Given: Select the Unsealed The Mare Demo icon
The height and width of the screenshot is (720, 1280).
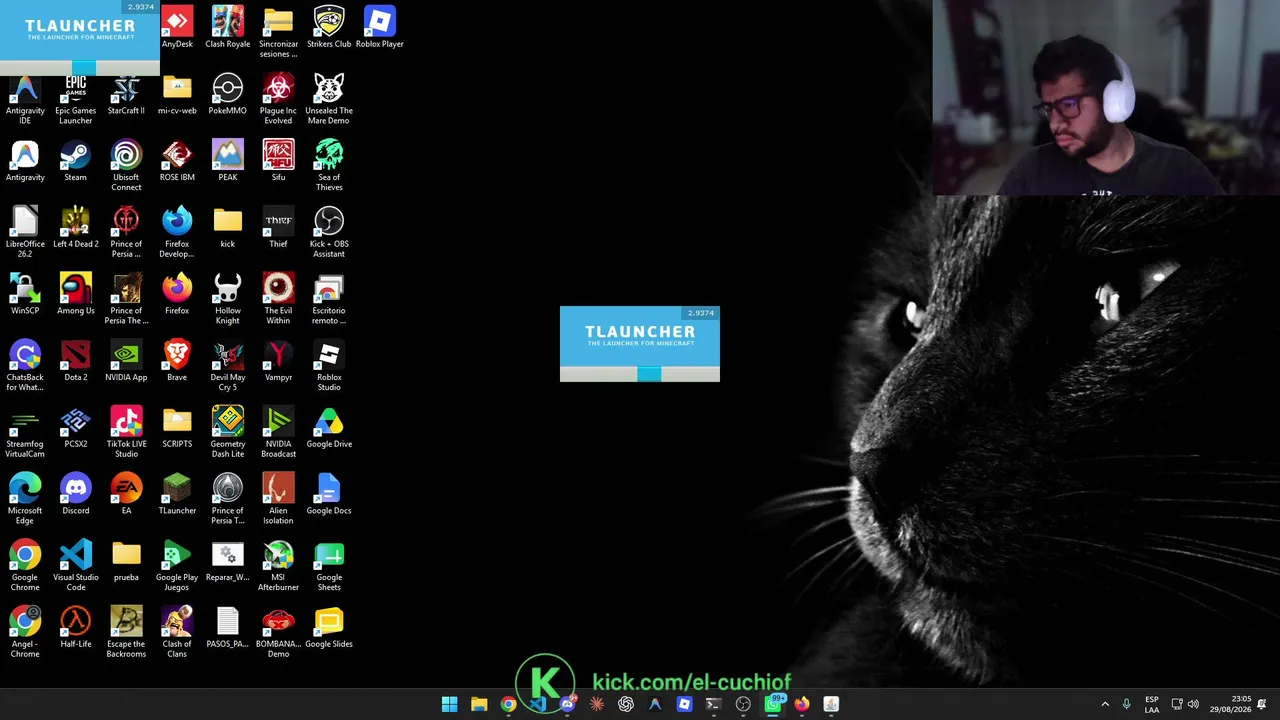Looking at the screenshot, I should (x=329, y=100).
